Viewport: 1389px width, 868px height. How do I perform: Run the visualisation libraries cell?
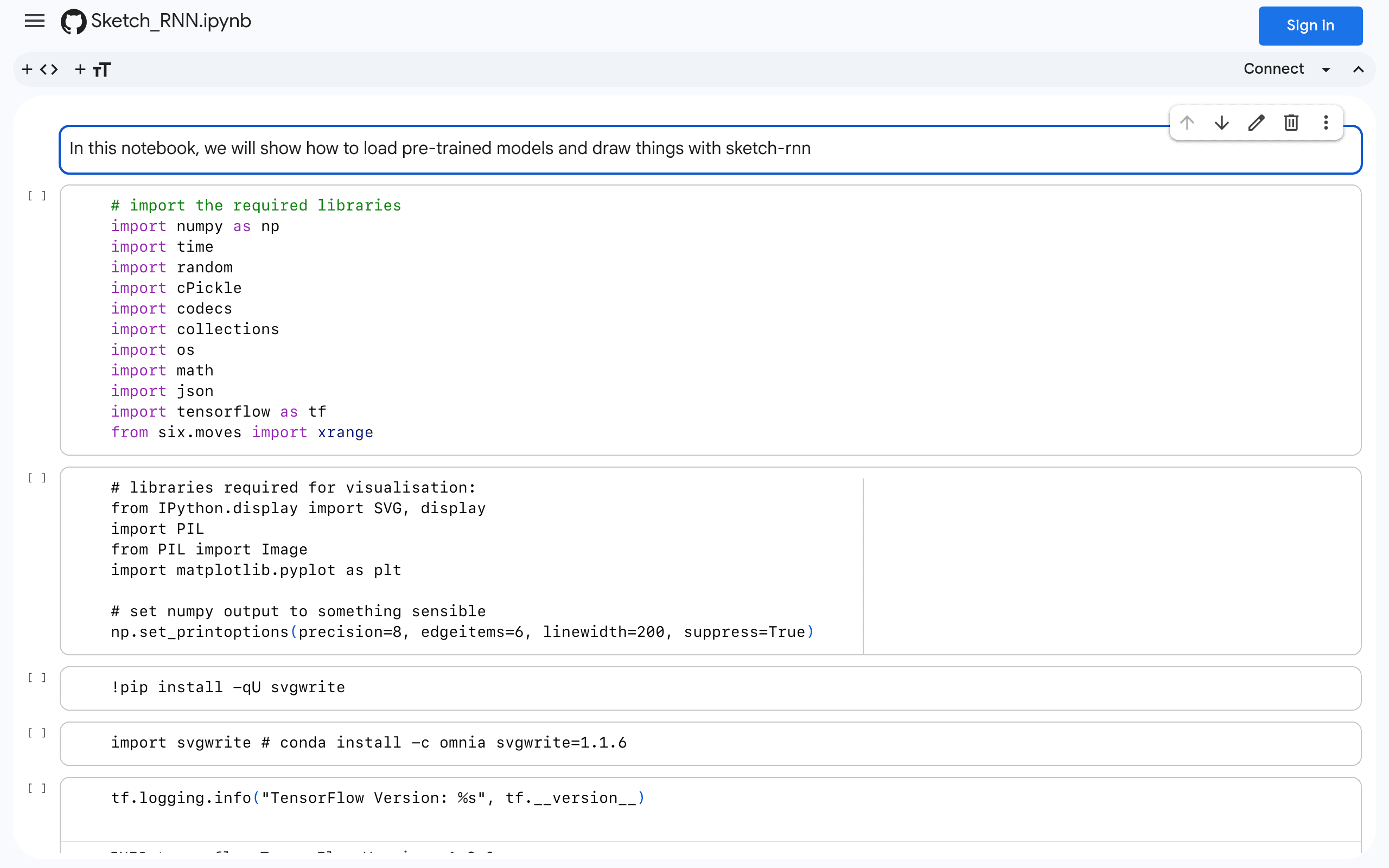point(37,477)
